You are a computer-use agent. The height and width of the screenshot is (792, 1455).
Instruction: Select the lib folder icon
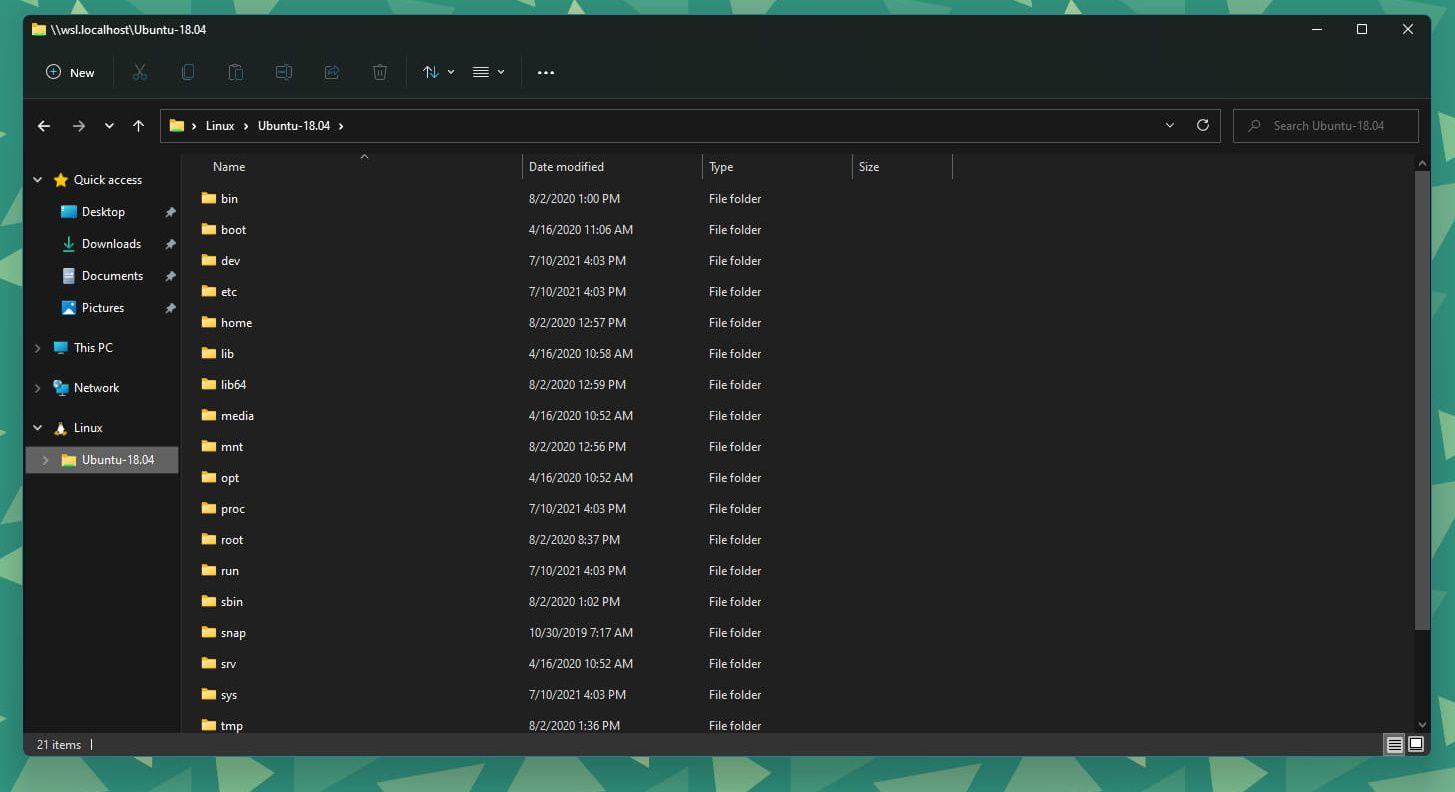tap(208, 353)
